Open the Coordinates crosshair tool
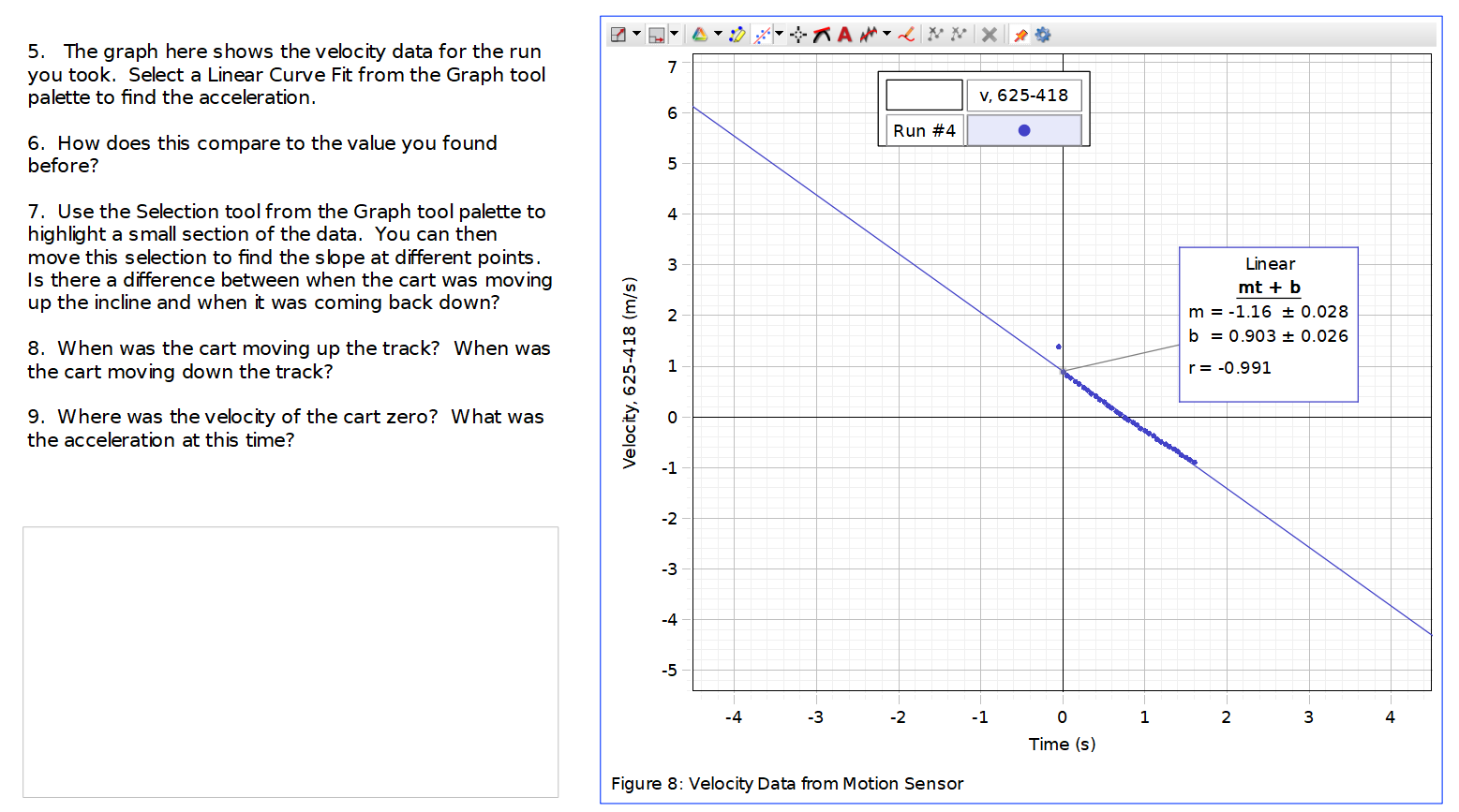The height and width of the screenshot is (812, 1459). tap(796, 35)
